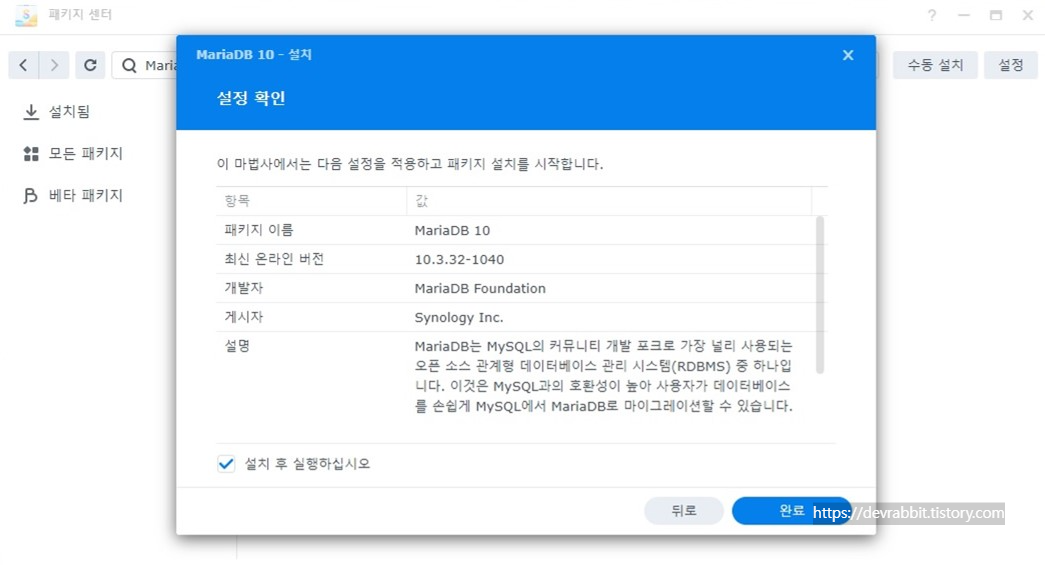Open 베타 패키지 in the sidebar
The width and height of the screenshot is (1045, 565).
click(86, 196)
